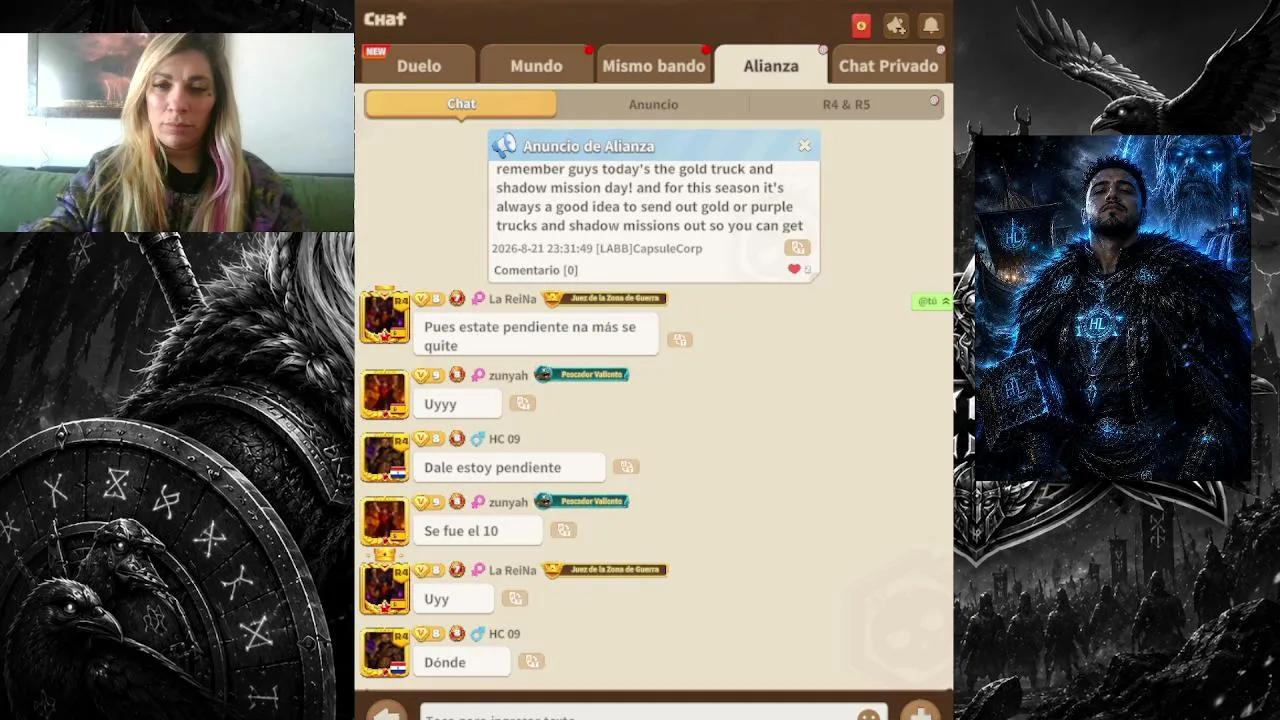Click the megaphone icon in Anuncio de Alianza
The width and height of the screenshot is (1280, 720).
tap(505, 146)
